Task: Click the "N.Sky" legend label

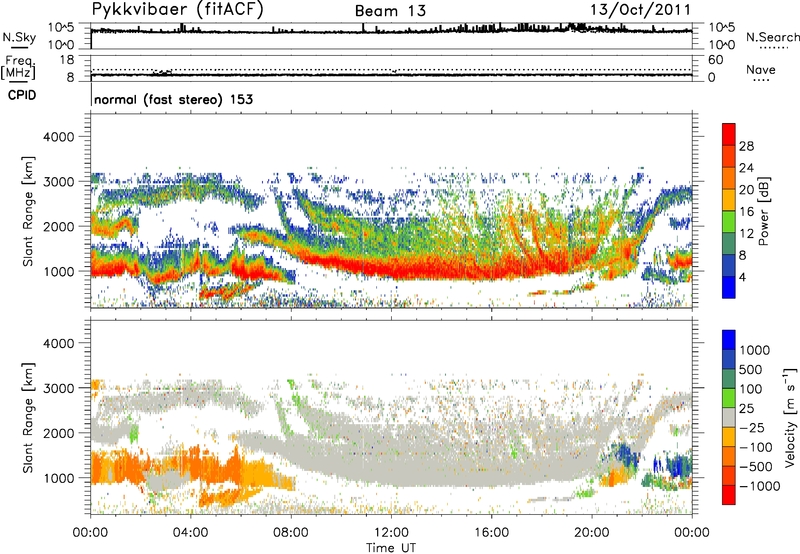Action: 19,37
